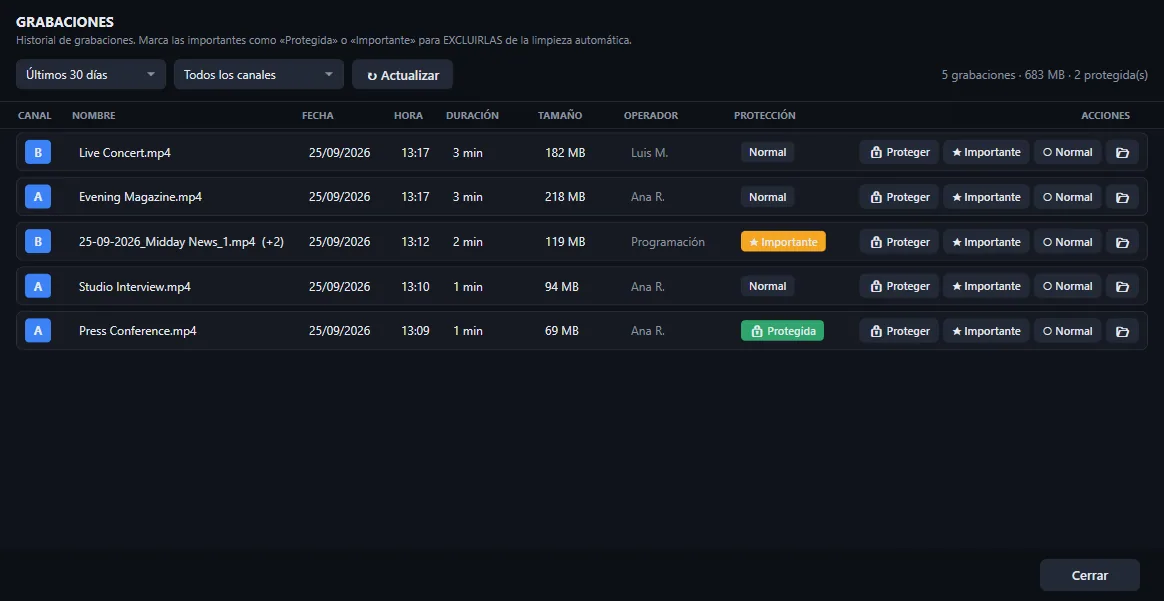The image size is (1164, 601).
Task: Click the NOMBRE column header
Action: coord(94,116)
